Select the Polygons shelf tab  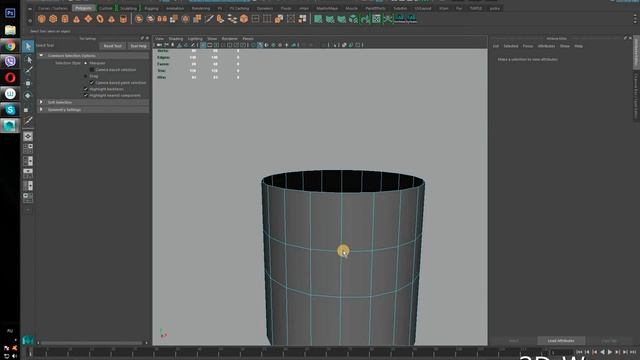tap(84, 8)
